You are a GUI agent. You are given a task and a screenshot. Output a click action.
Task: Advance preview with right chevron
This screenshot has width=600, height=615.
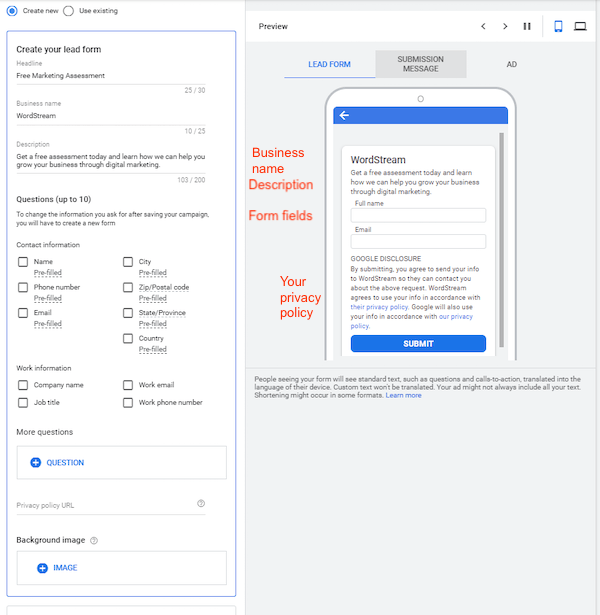[505, 26]
